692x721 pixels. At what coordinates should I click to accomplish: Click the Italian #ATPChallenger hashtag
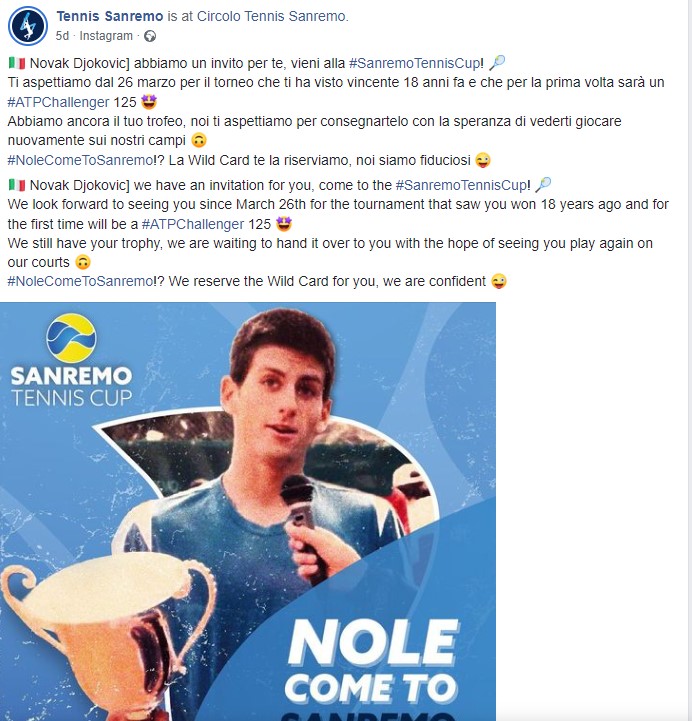[x=58, y=102]
